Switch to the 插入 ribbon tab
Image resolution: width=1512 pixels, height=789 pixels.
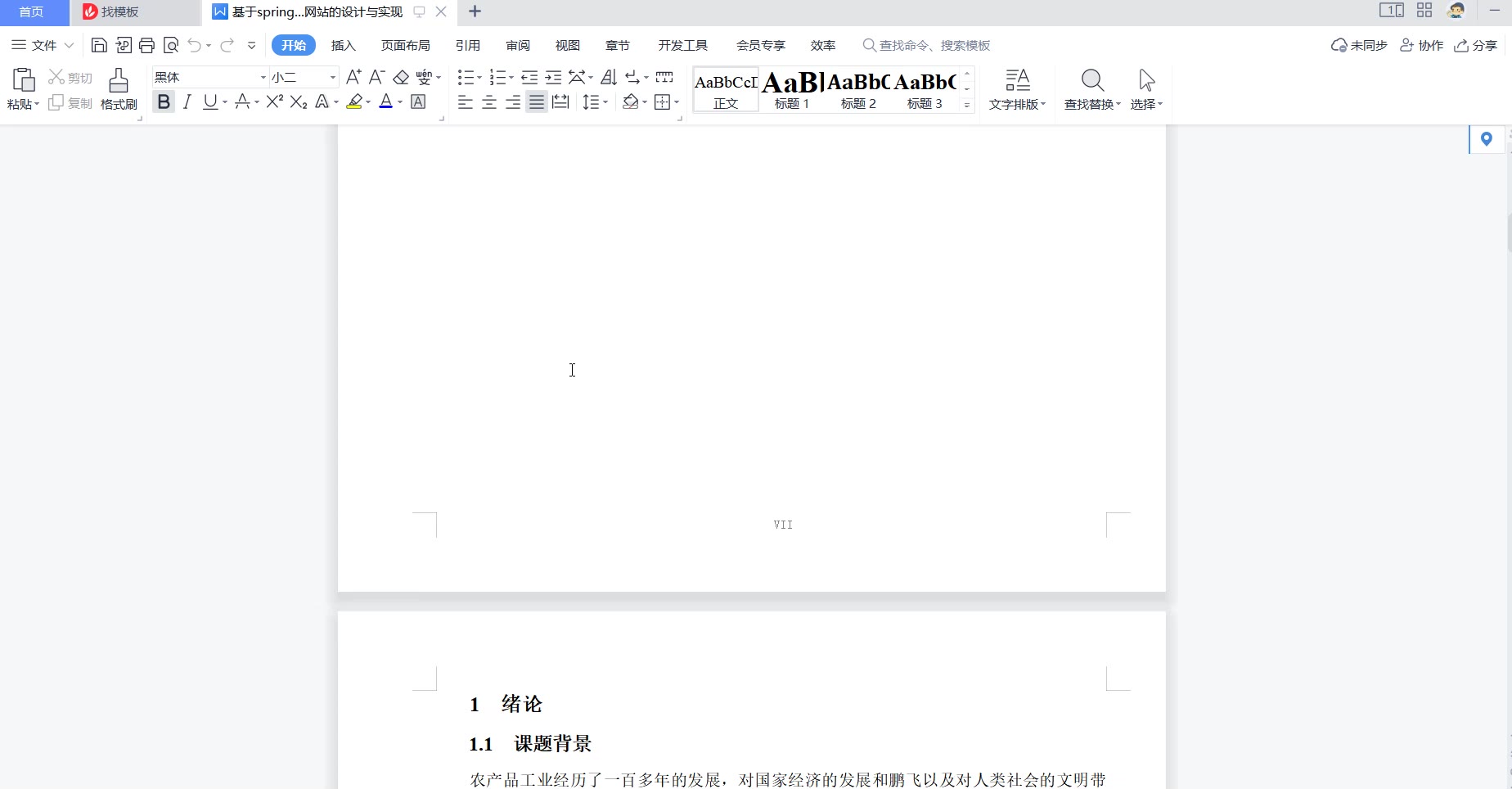tap(344, 45)
